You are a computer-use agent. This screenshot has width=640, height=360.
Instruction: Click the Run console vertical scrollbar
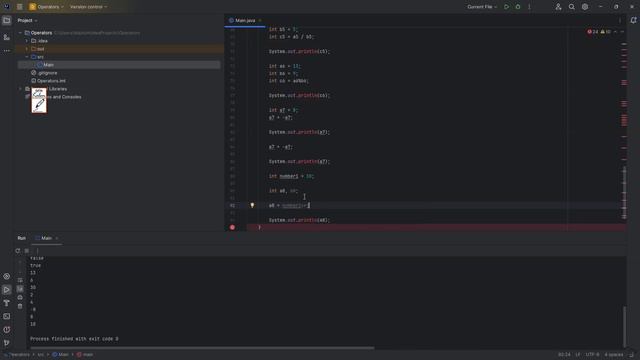click(x=624, y=327)
